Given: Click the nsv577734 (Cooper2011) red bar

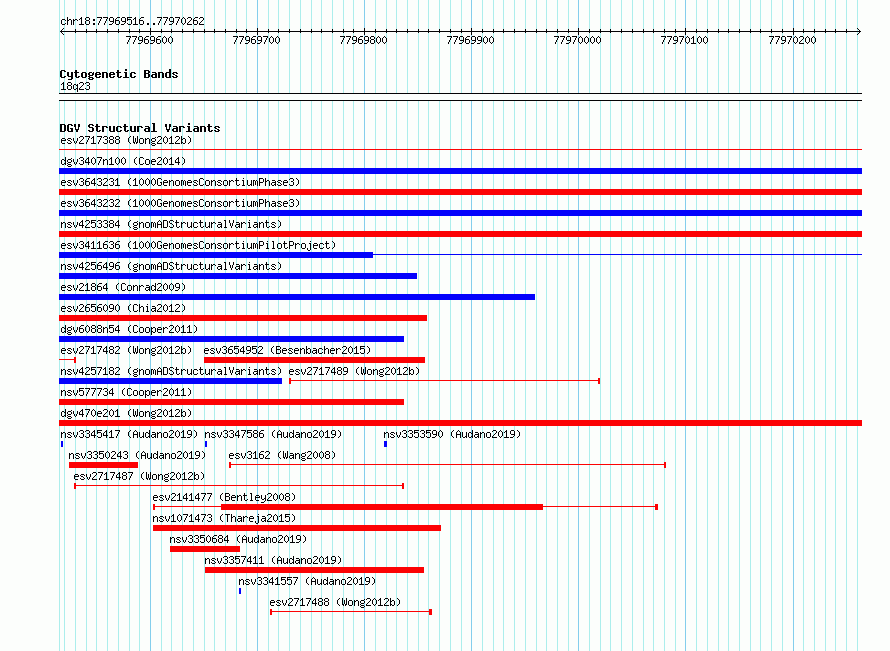Looking at the screenshot, I should pyautogui.click(x=232, y=402).
